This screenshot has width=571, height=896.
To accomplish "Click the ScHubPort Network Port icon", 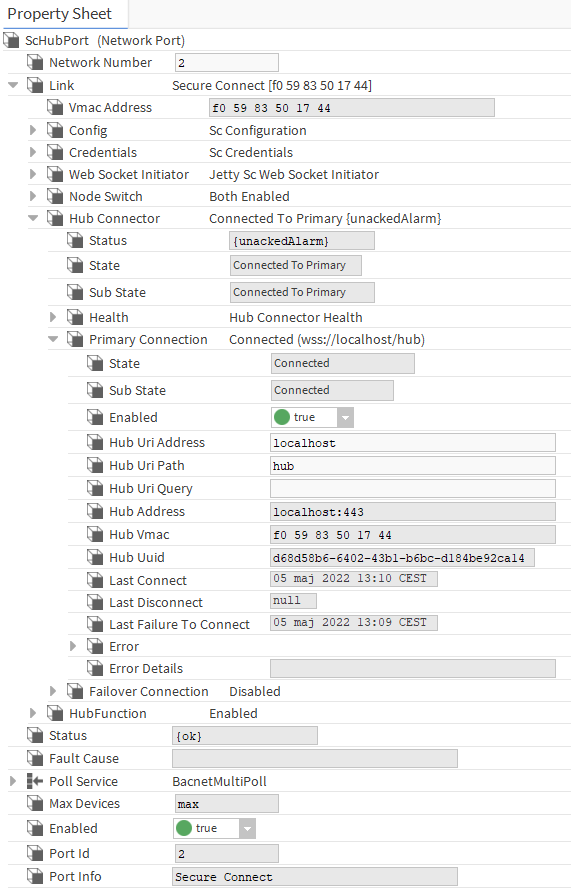I will click(11, 40).
